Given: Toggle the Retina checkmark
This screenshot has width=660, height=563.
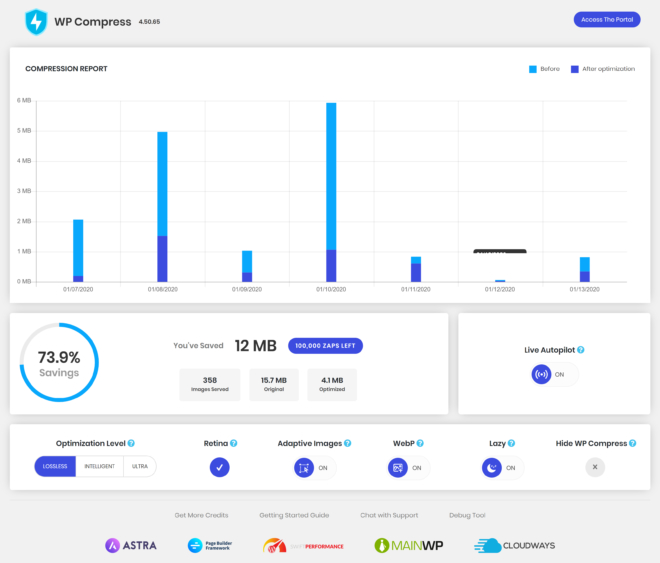Looking at the screenshot, I should [220, 467].
